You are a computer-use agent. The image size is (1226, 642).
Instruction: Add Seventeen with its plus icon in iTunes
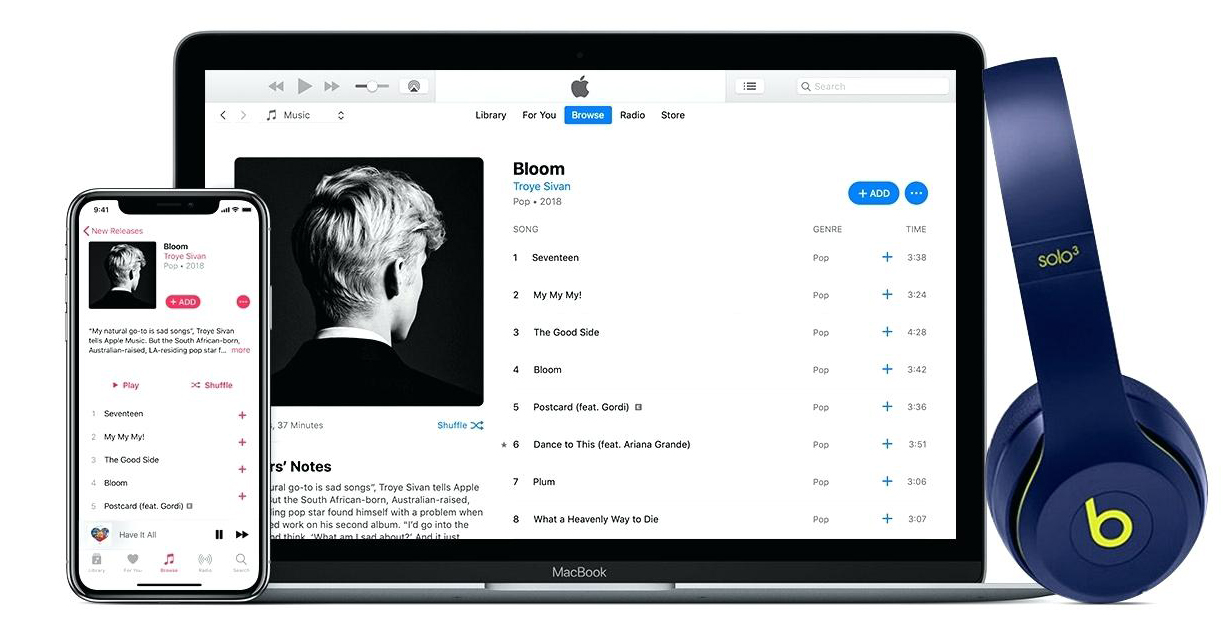coord(887,257)
